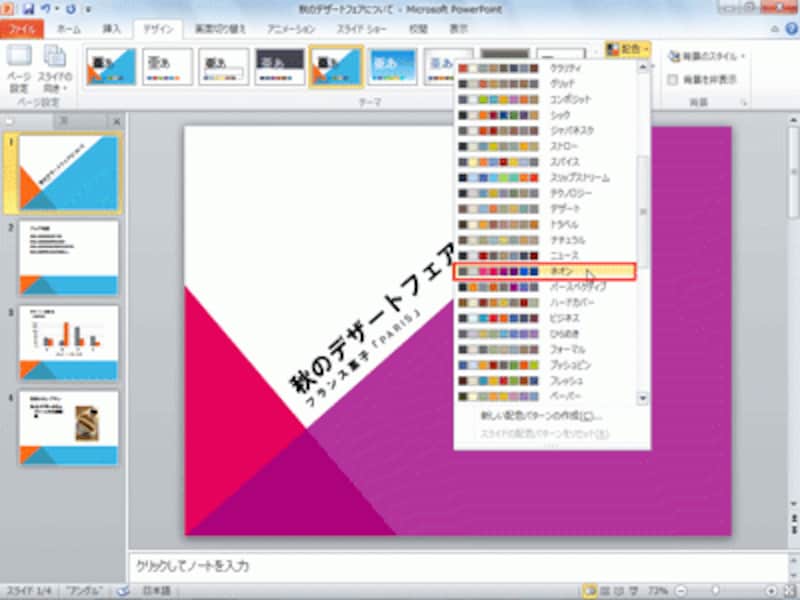Click the zoom in plus button
800x600 pixels.
(771, 591)
